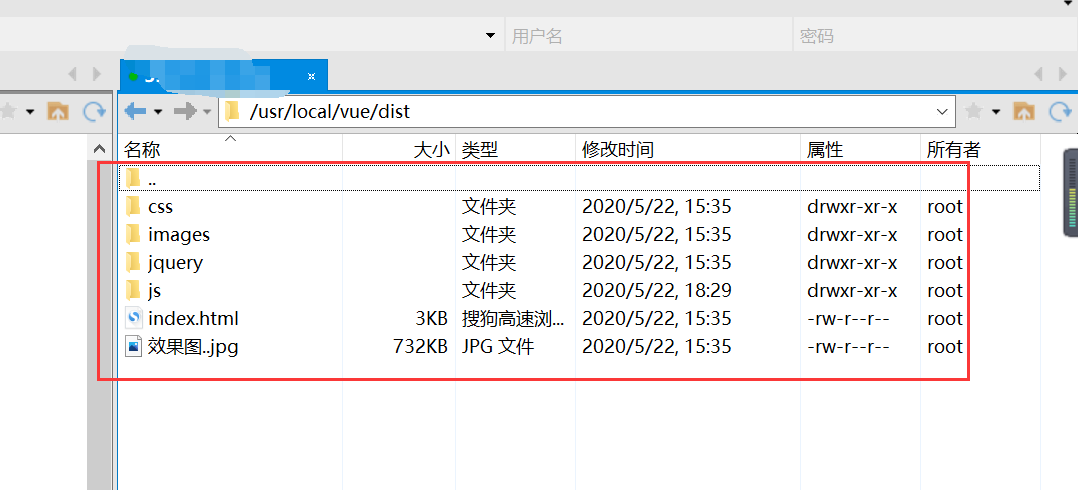Select the jquery folder
The image size is (1078, 490).
580,263
